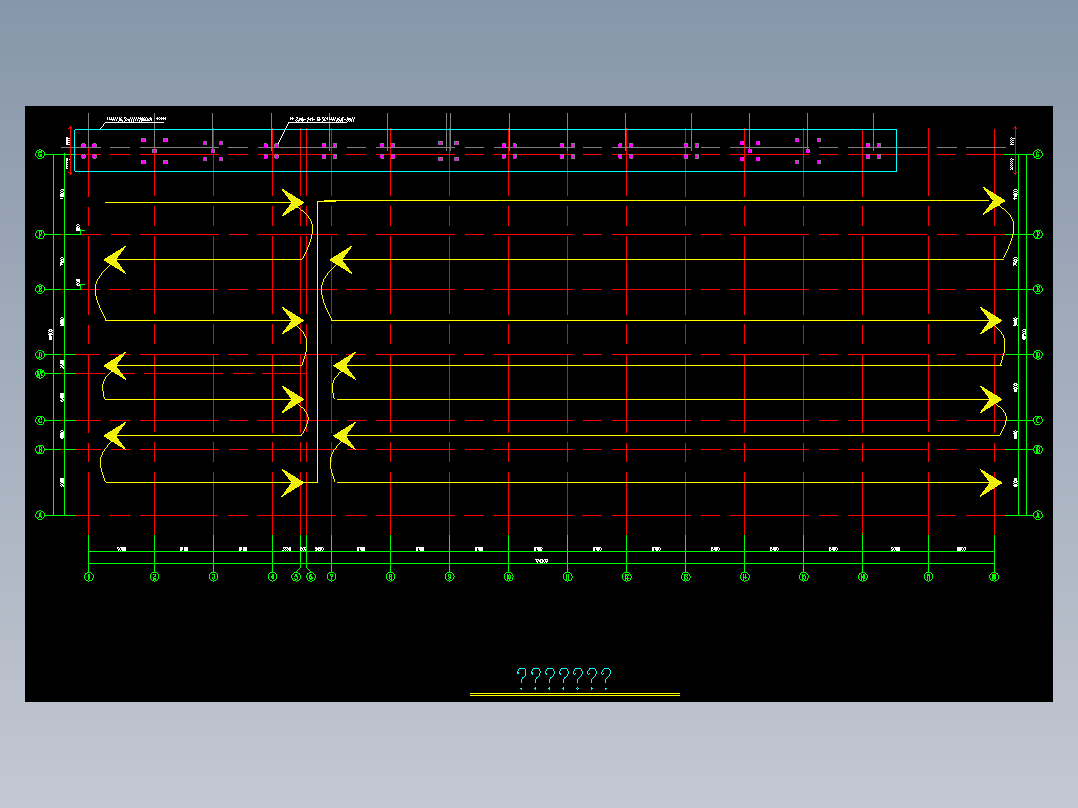Select leftmost white leader annotation text at top
The width and height of the screenshot is (1078, 808).
click(137, 119)
